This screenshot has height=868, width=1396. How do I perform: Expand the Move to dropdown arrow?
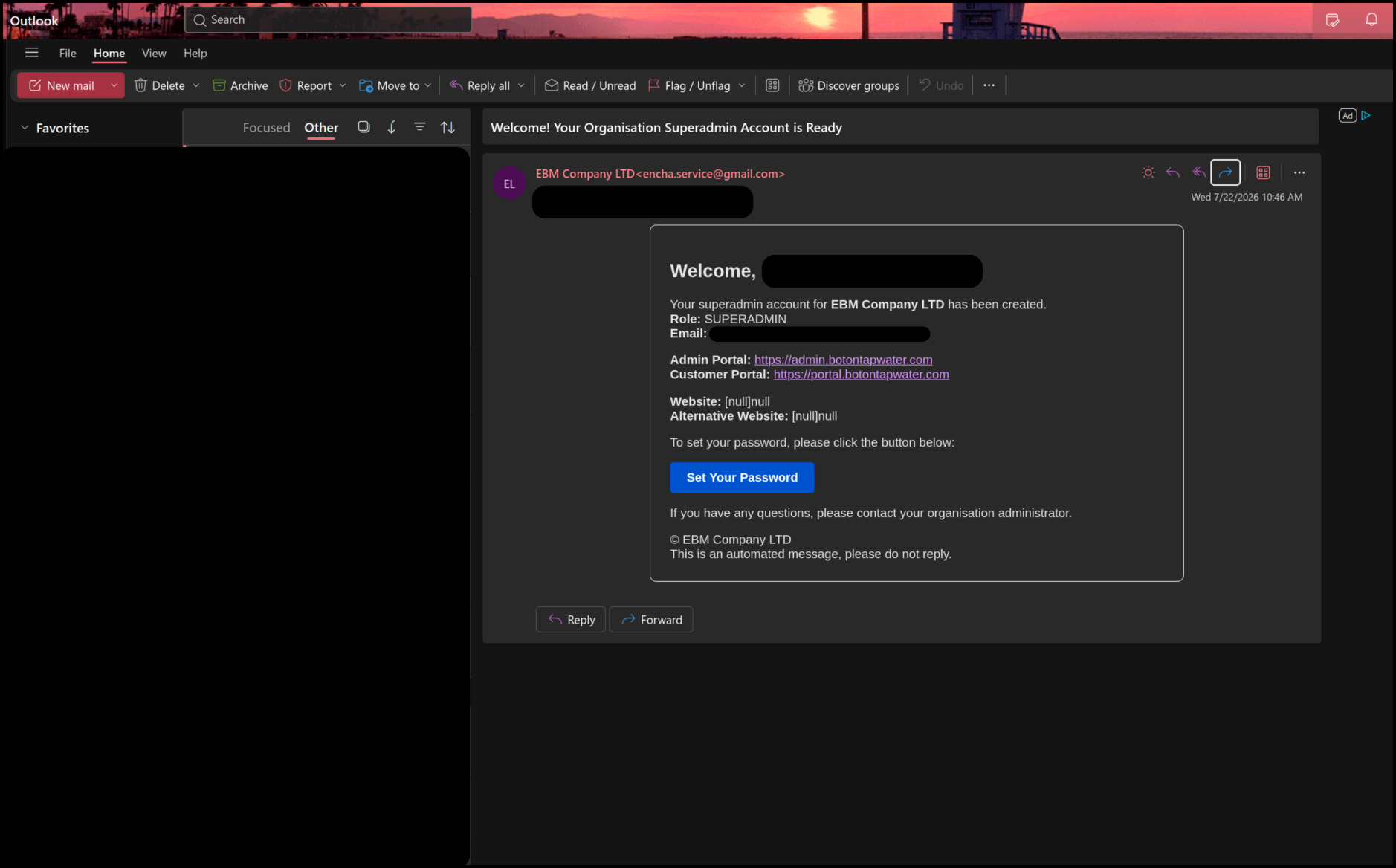click(428, 85)
